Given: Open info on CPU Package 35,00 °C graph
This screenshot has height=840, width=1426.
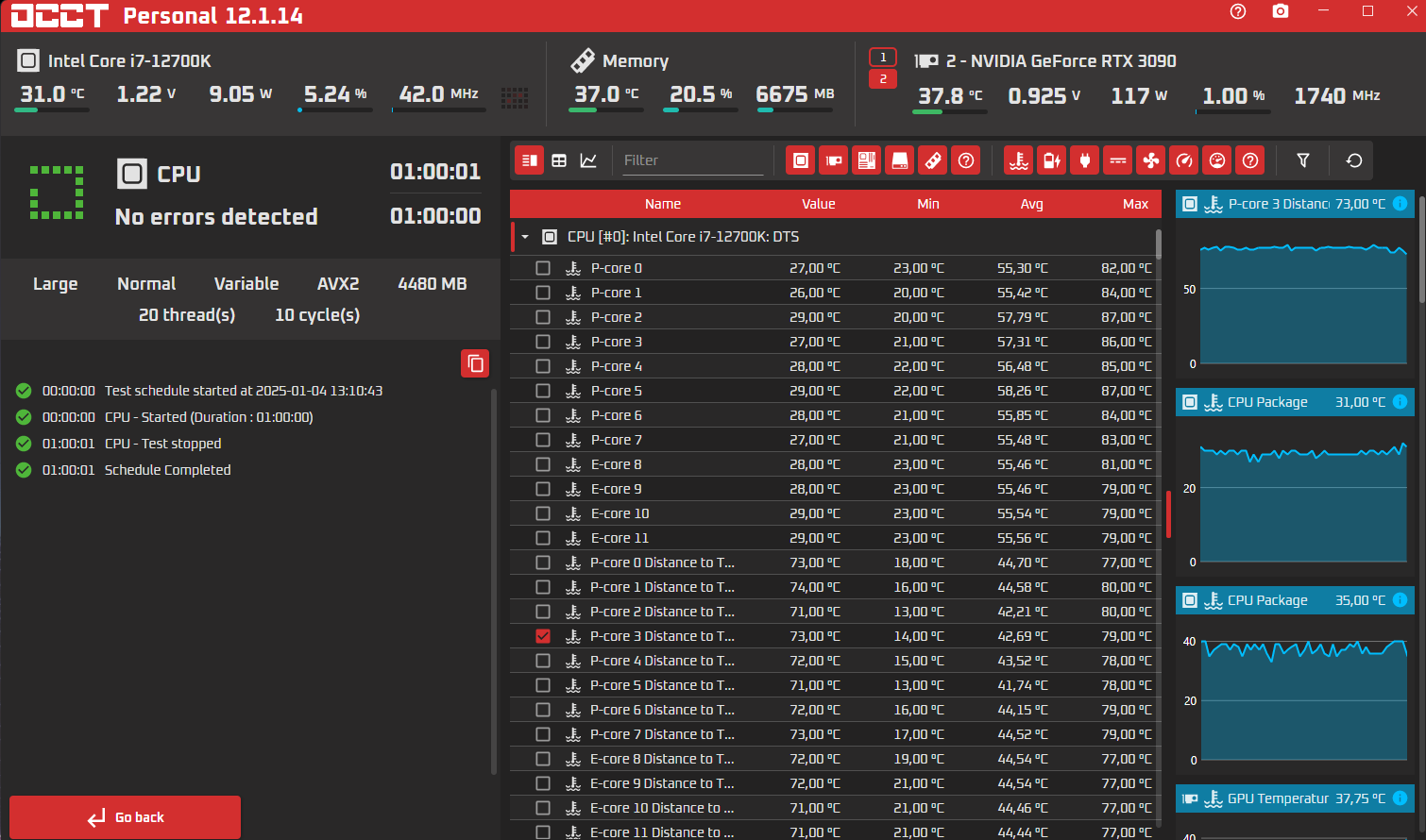Looking at the screenshot, I should click(1400, 600).
